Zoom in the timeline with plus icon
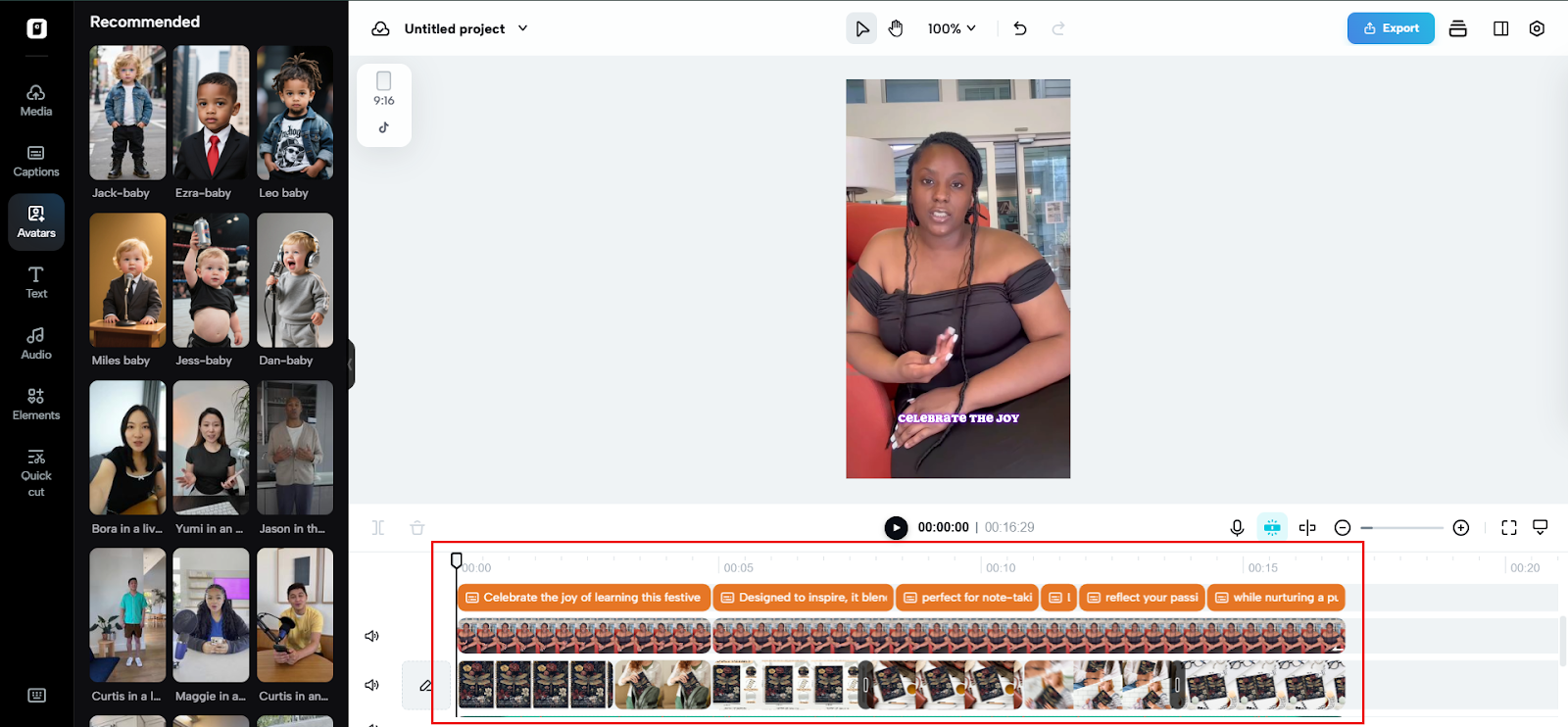This screenshot has height=727, width=1568. pyautogui.click(x=1461, y=528)
